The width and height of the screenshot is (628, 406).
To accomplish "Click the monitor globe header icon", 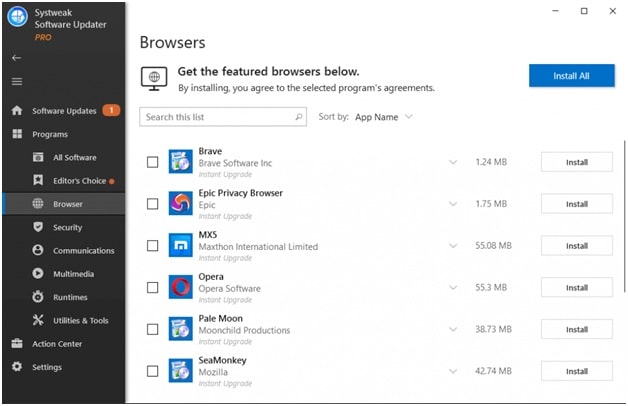I will [154, 78].
